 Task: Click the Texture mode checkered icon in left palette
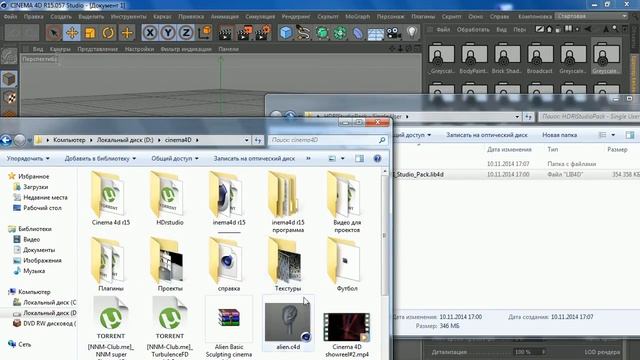pyautogui.click(x=9, y=97)
